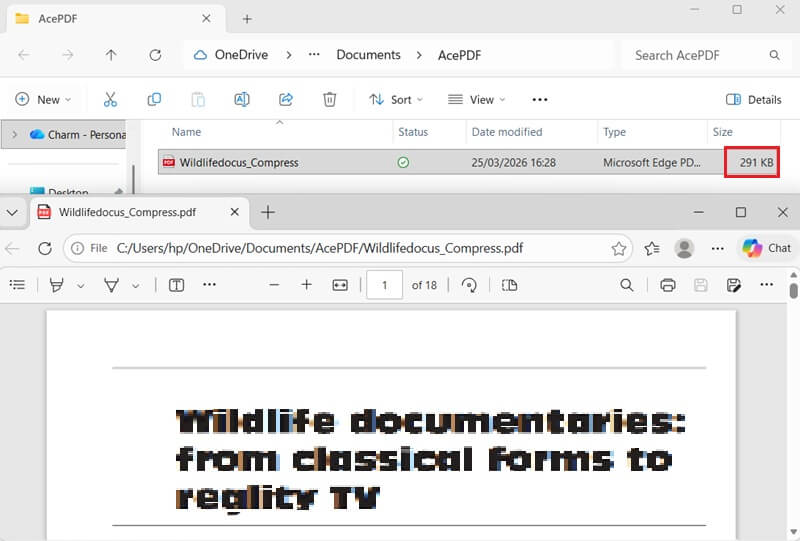Screen dimensions: 800x541
Task: Refresh the AcePDF folder view
Action: [x=155, y=55]
